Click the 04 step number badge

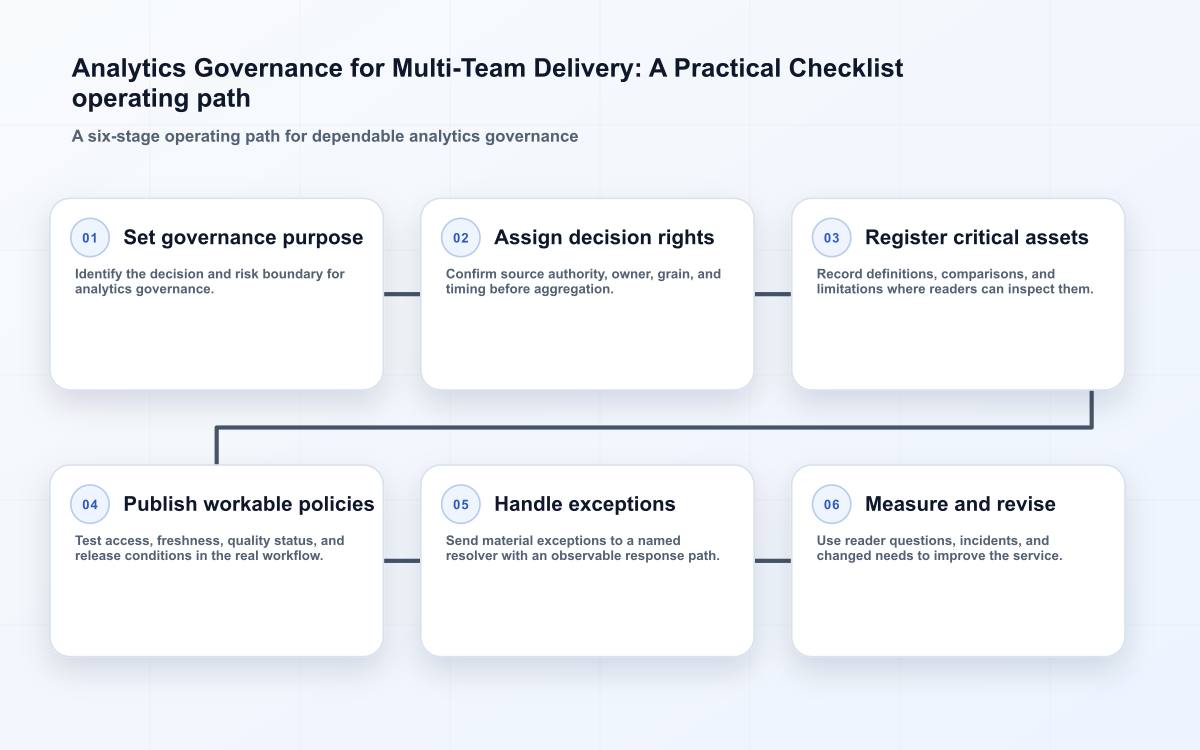(90, 505)
